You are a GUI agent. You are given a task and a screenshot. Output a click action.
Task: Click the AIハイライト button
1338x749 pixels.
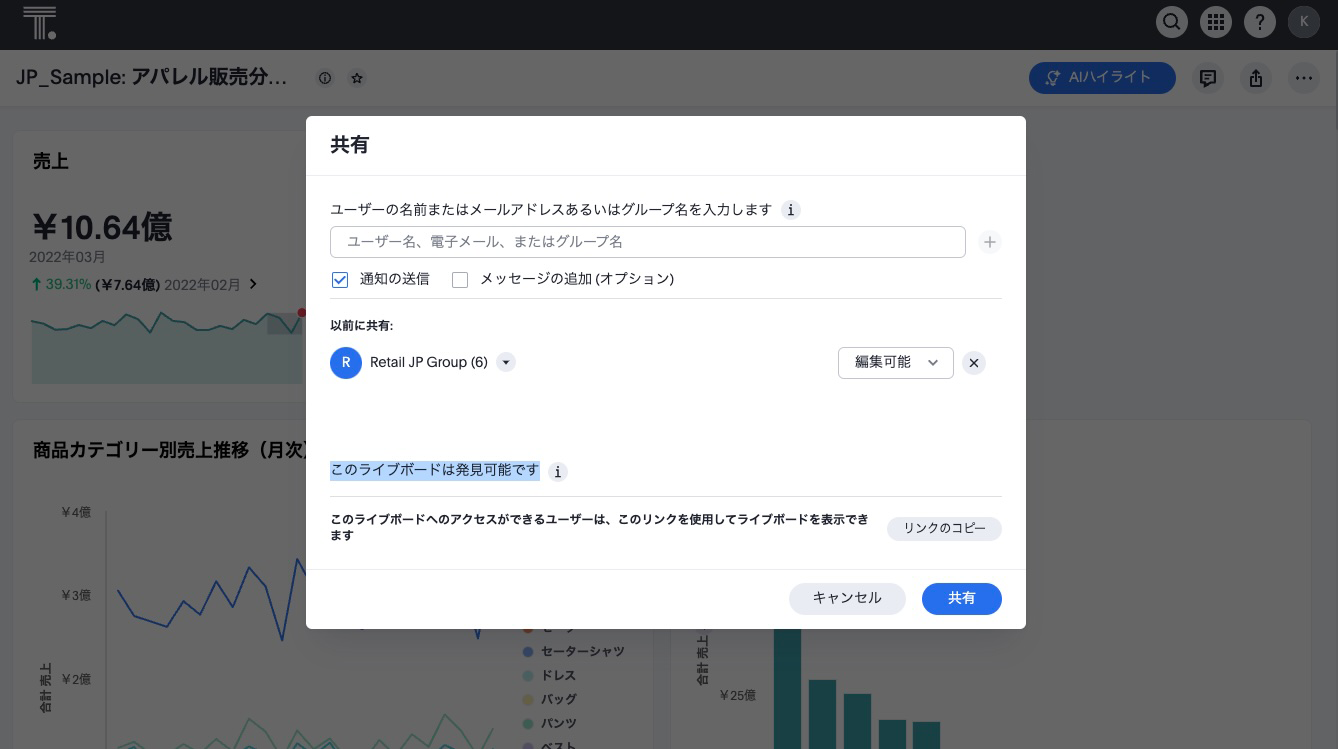pos(1102,77)
